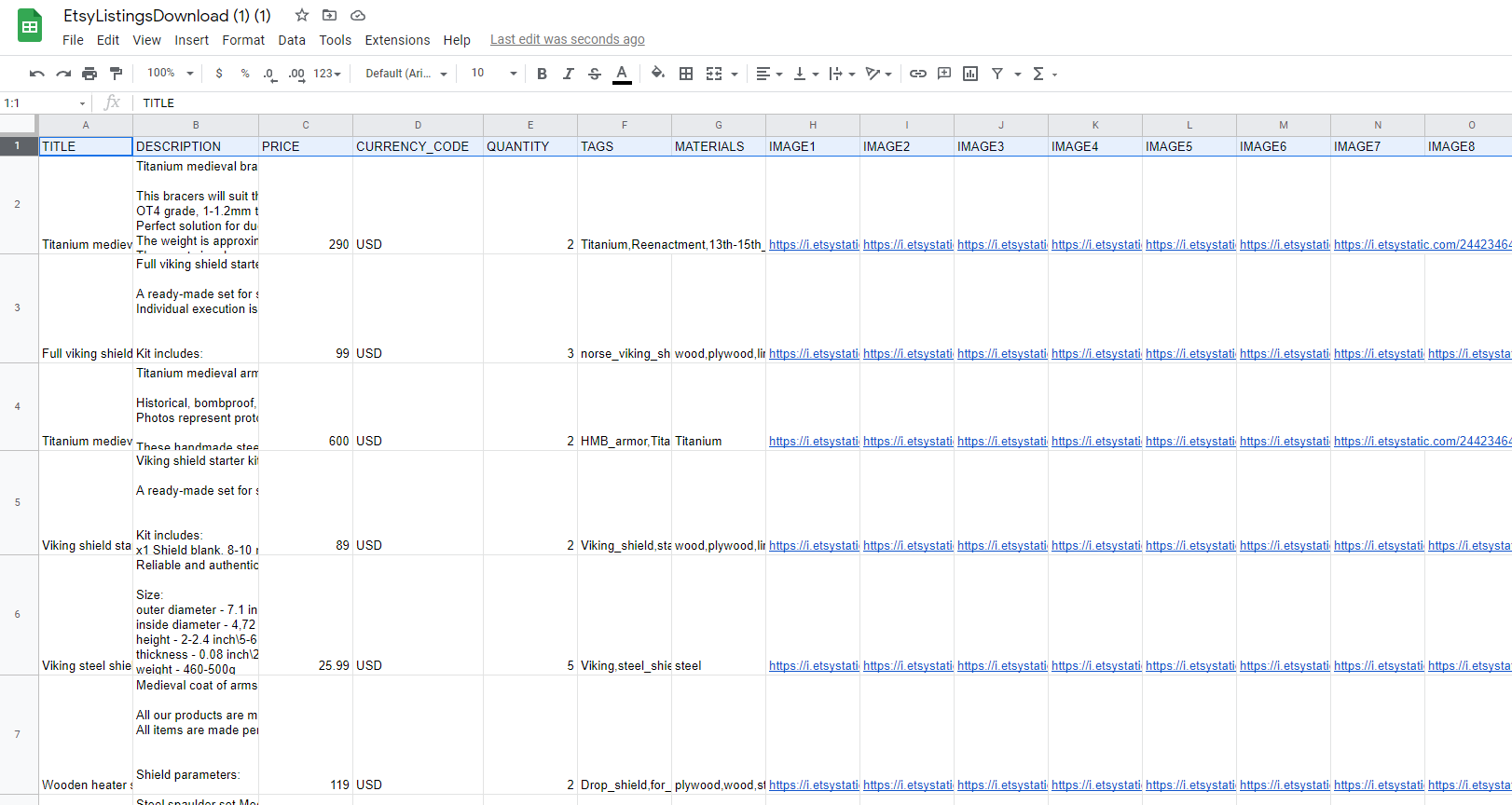Insert a link

coord(918,74)
